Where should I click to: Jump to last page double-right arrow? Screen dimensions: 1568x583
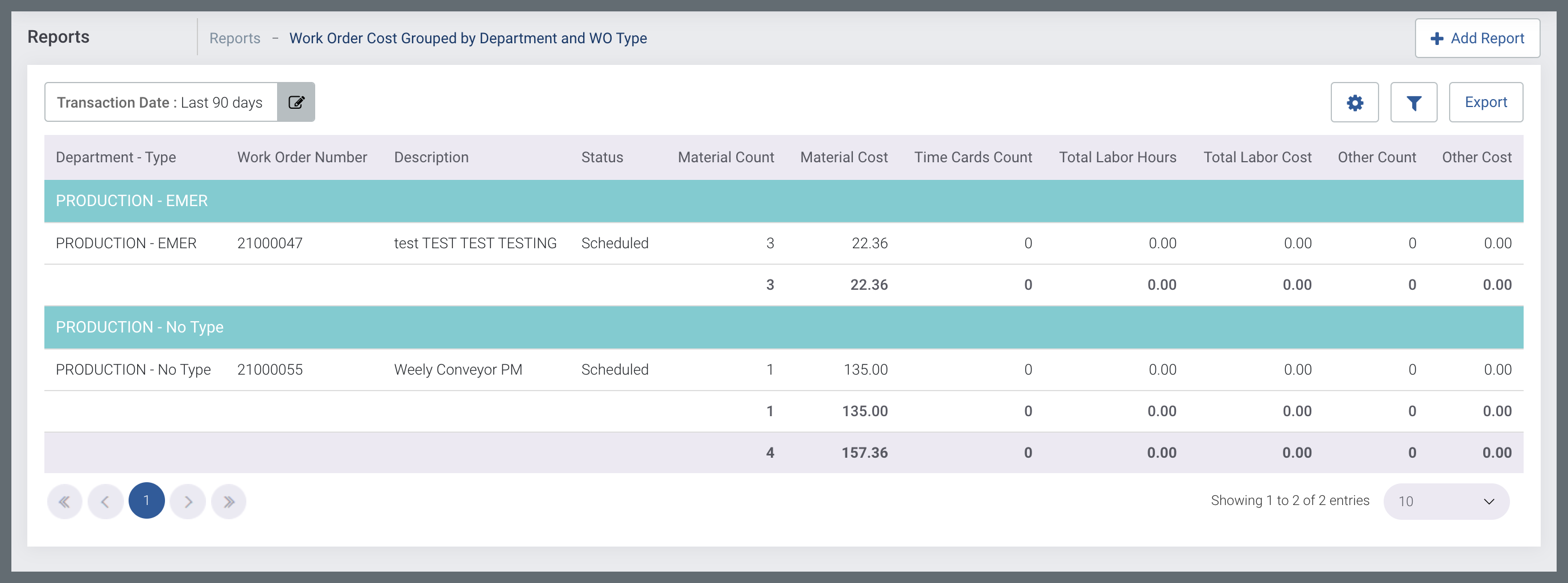click(x=229, y=501)
